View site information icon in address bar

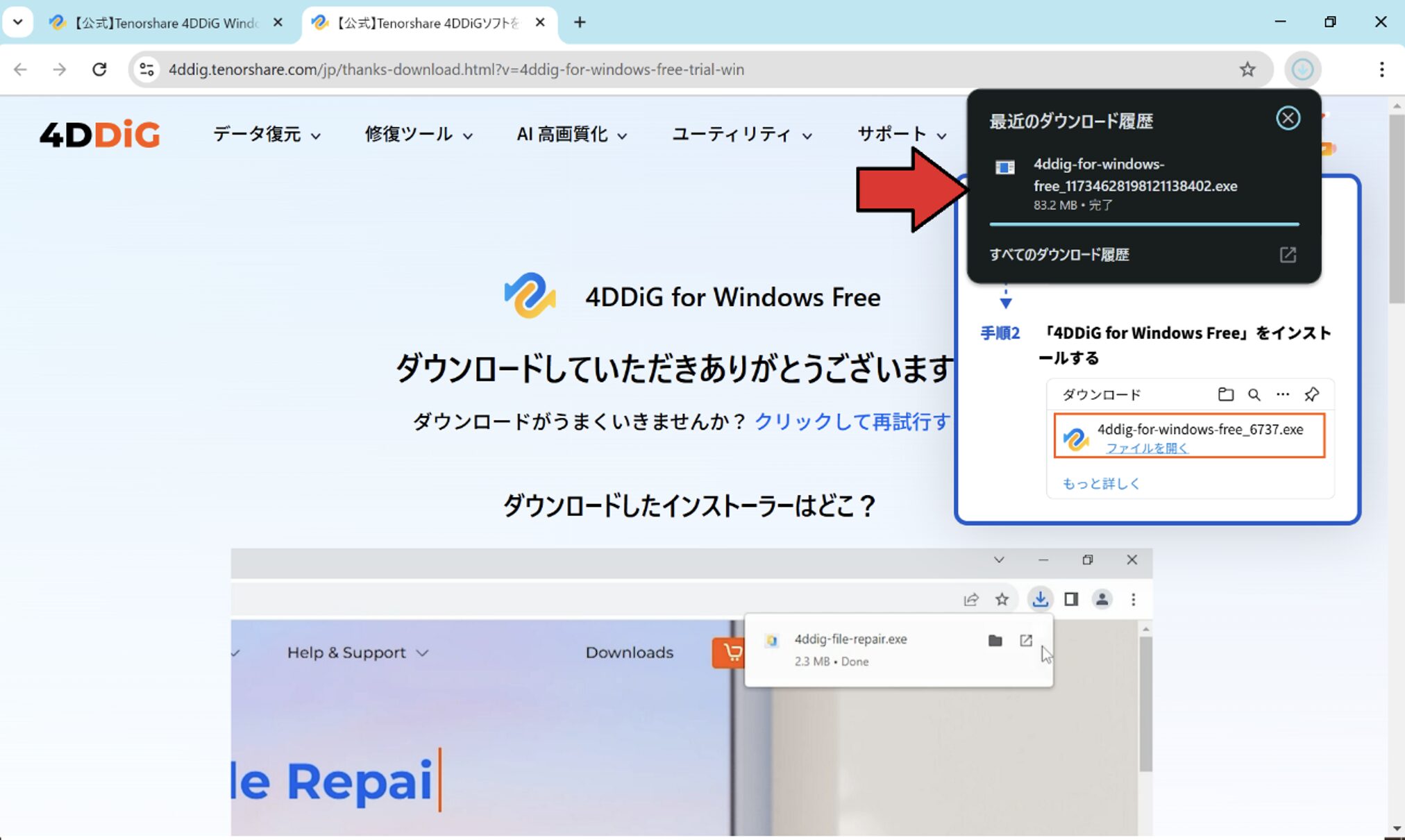146,69
